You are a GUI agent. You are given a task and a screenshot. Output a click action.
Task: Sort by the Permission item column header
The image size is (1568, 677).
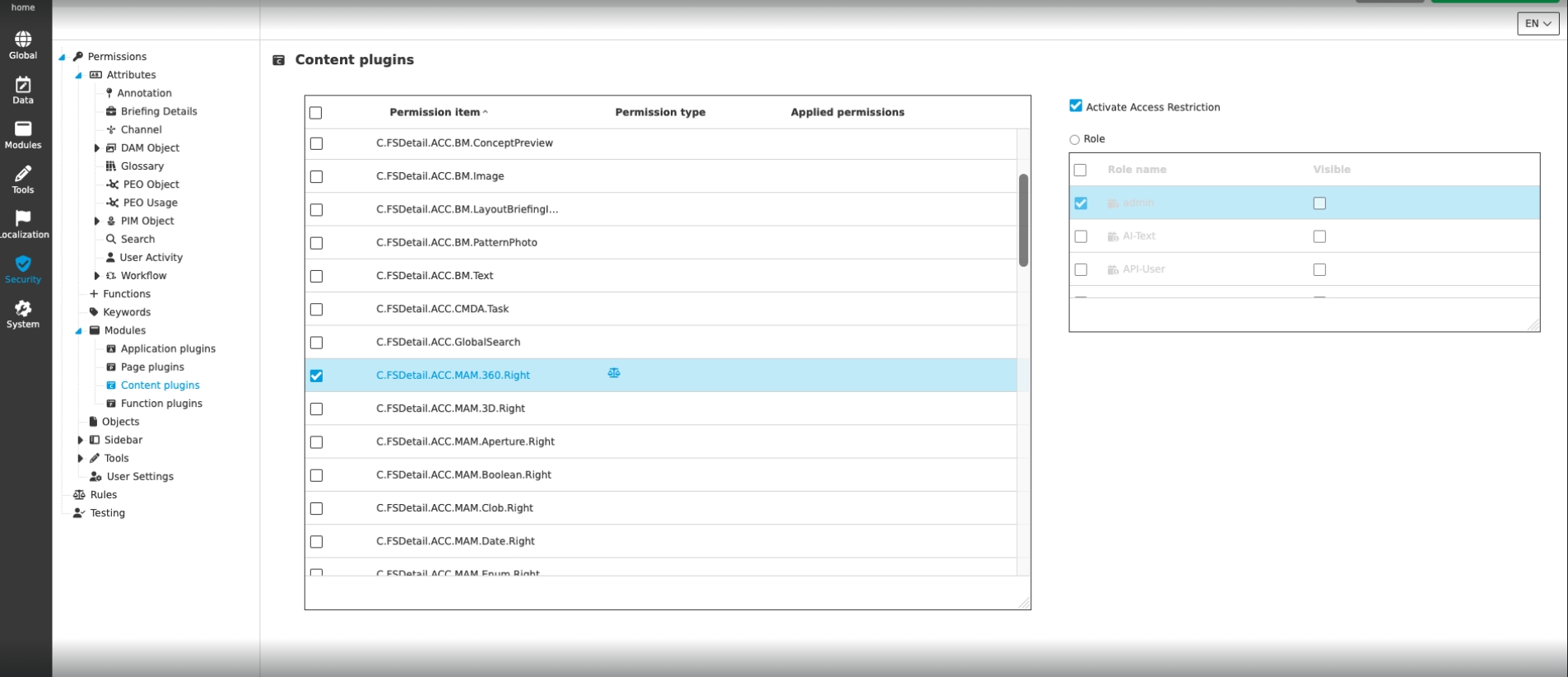pos(435,112)
